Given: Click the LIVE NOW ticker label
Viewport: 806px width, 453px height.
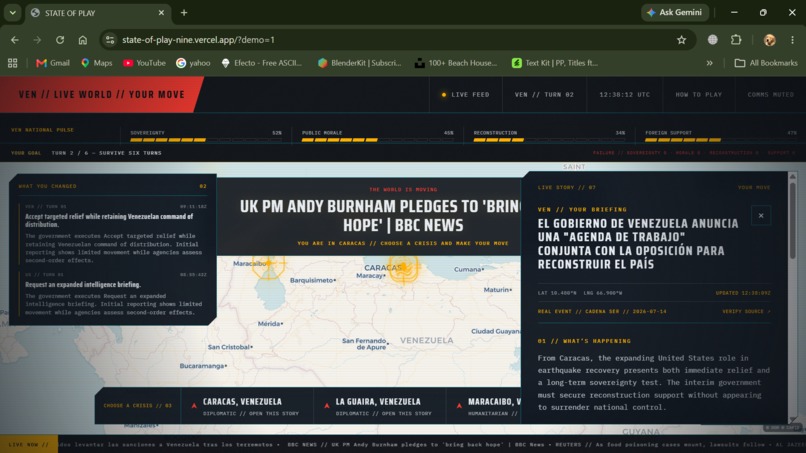Looking at the screenshot, I should [29, 444].
